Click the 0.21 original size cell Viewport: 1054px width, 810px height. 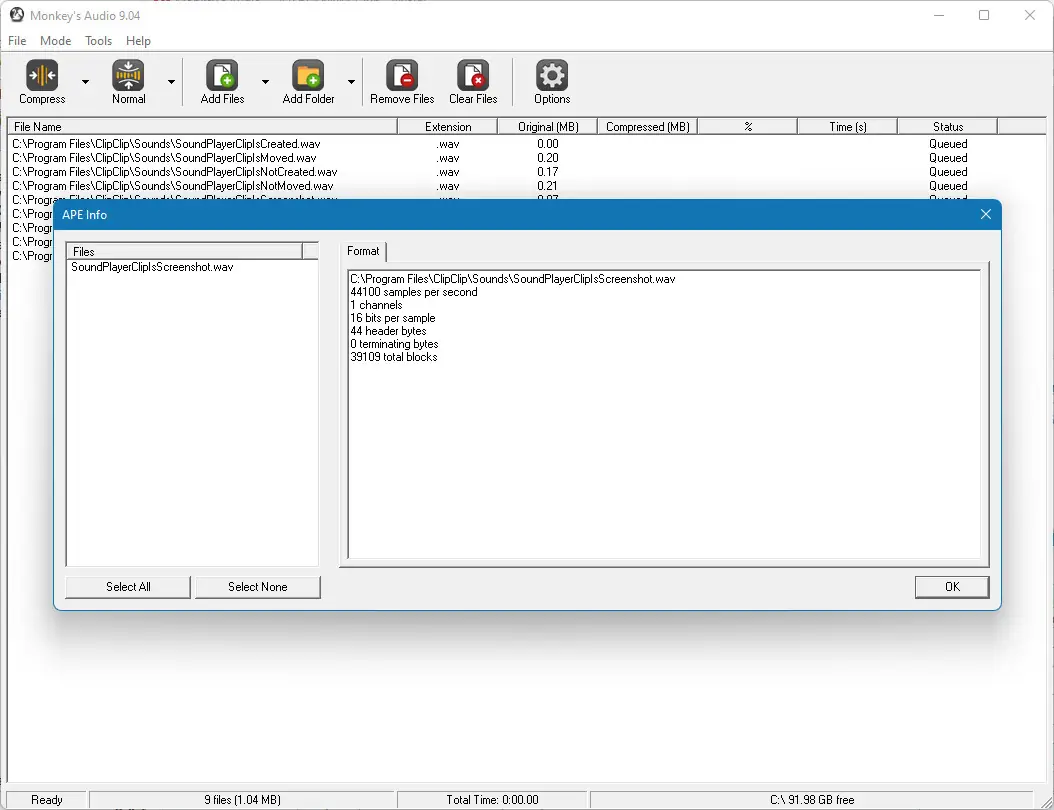[548, 186]
